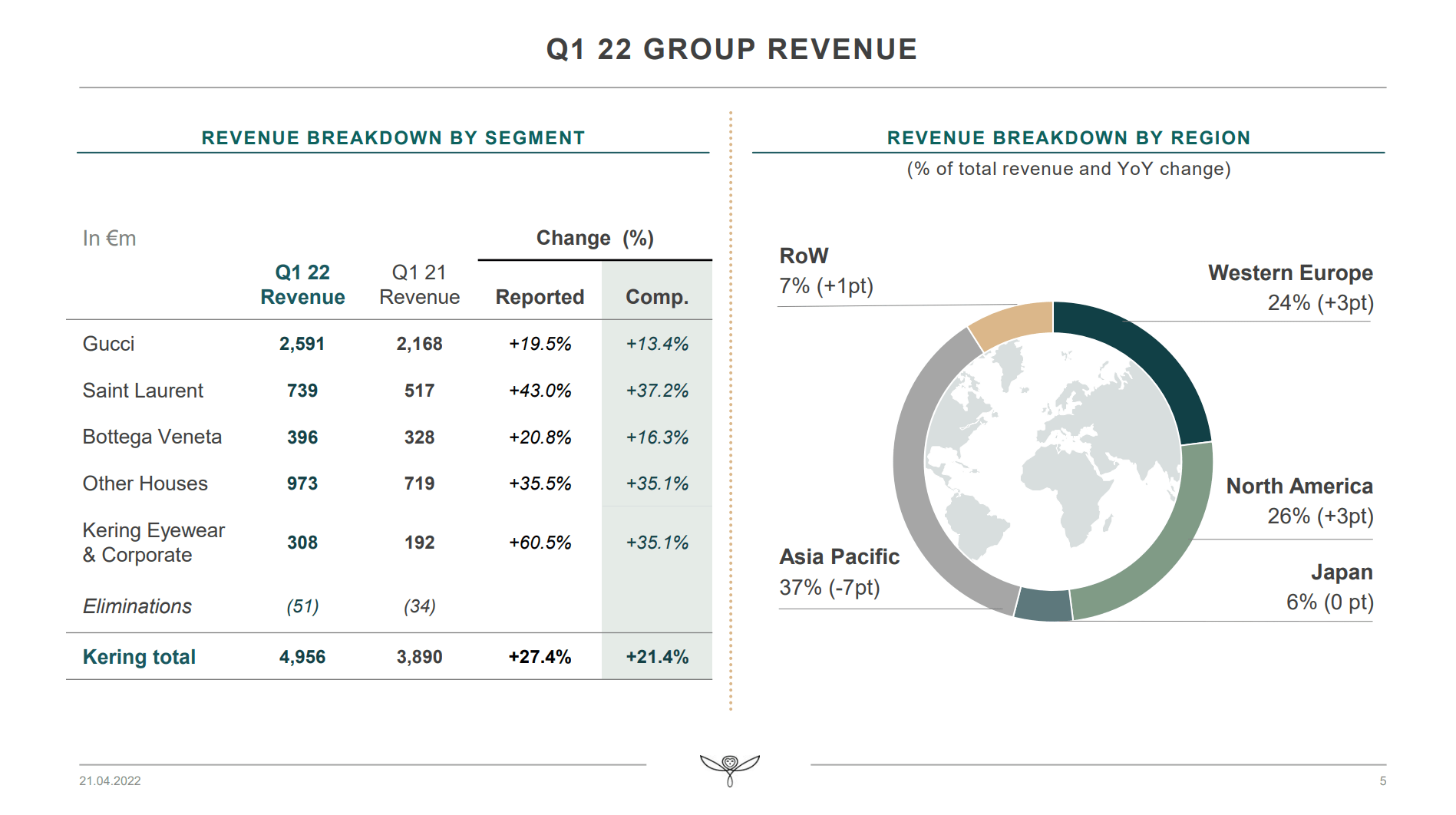Click Saint Laurent revenue '739'

tap(302, 391)
